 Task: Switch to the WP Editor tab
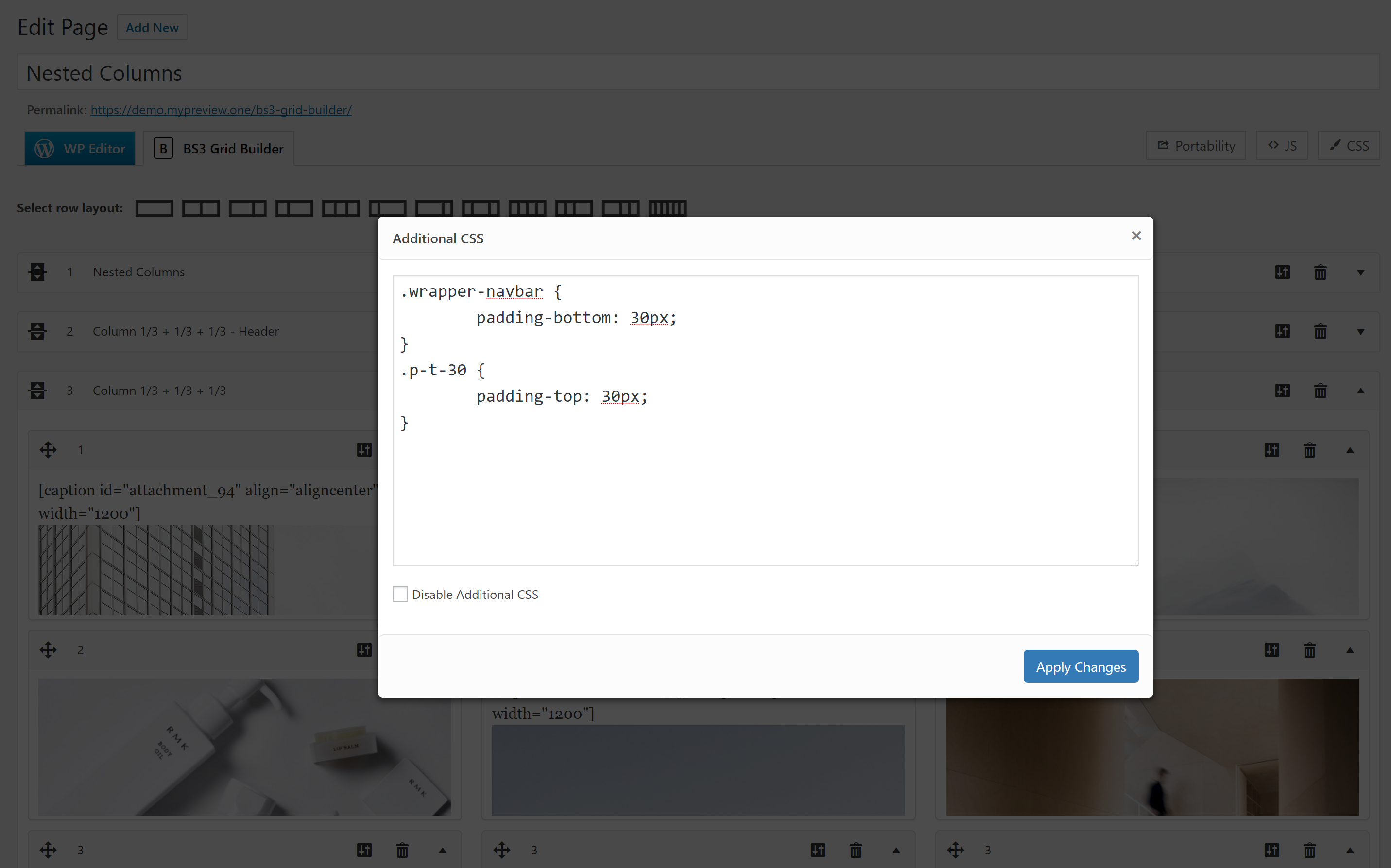coord(80,148)
